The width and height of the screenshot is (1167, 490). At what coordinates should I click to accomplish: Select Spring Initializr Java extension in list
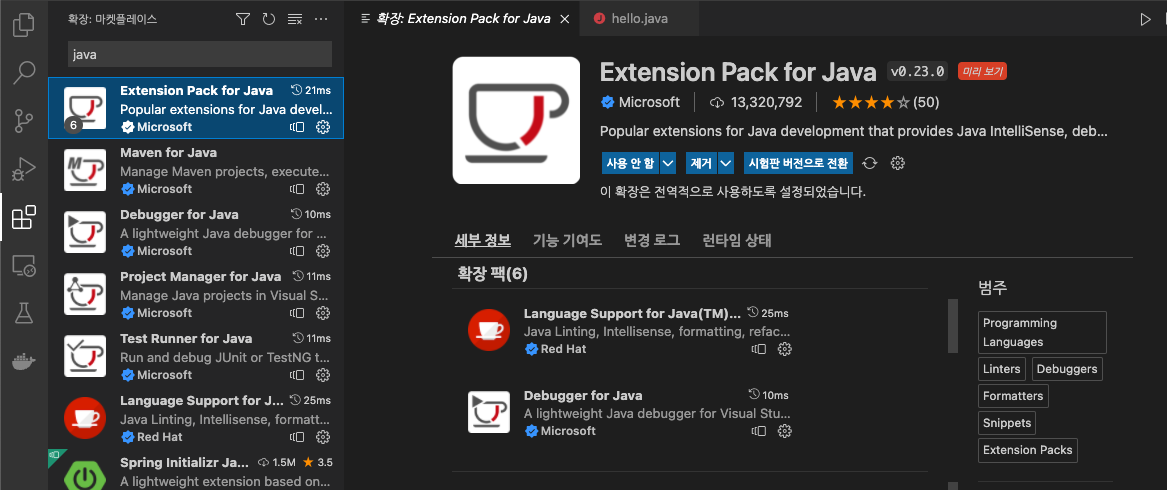(x=196, y=471)
